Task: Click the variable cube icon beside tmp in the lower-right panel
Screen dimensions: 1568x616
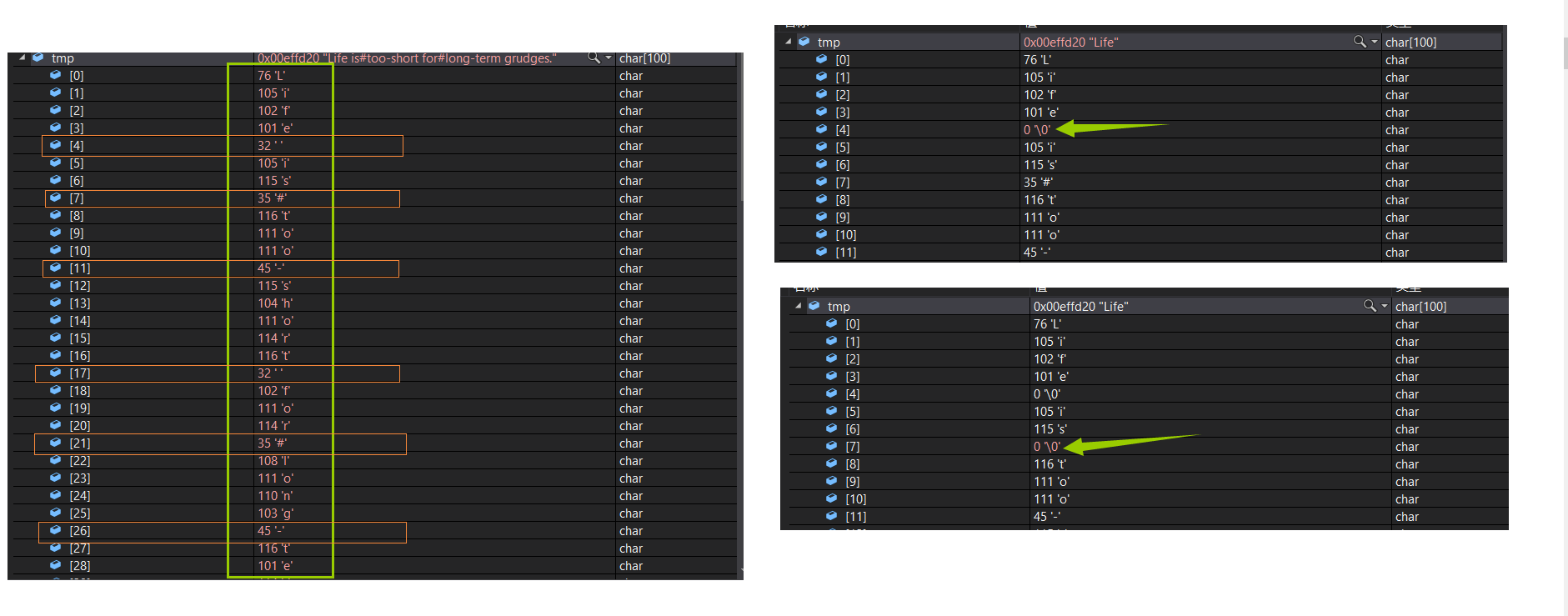Action: (814, 306)
